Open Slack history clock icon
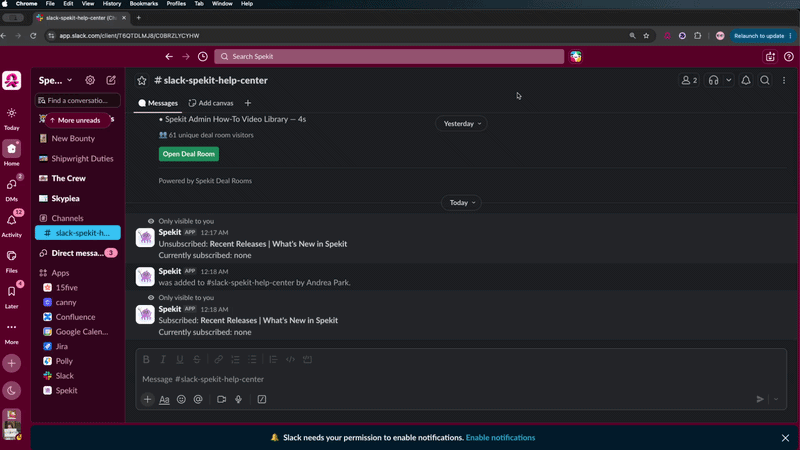The image size is (800, 450). (203, 57)
